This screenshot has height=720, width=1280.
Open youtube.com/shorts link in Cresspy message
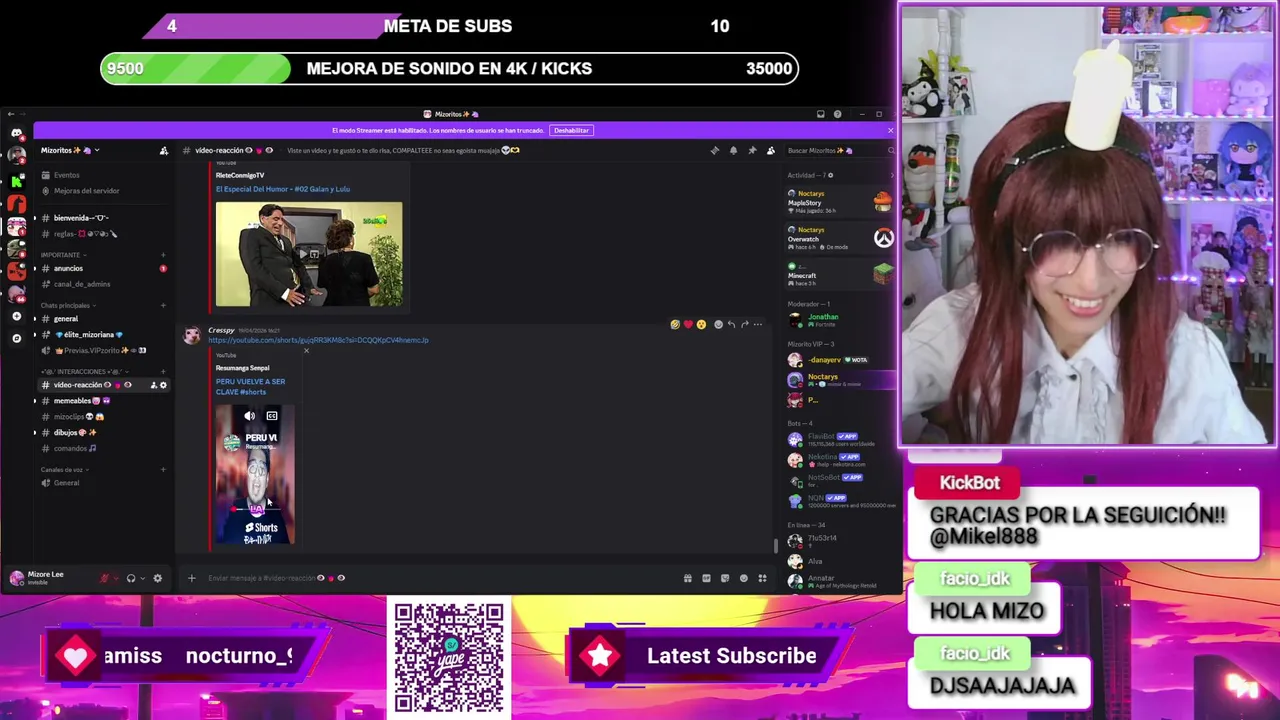coord(318,340)
